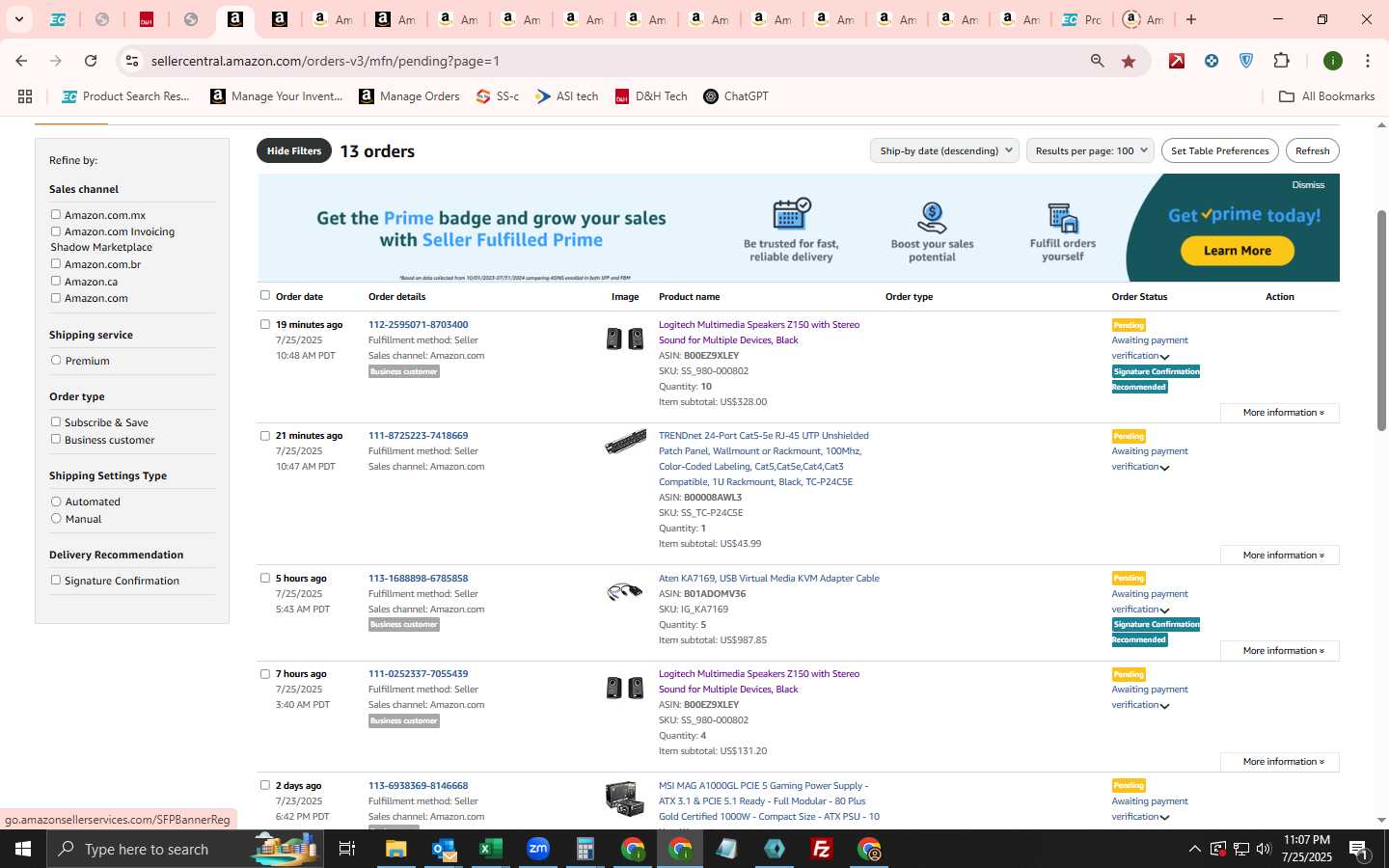Open the ChatGPT bookmark
The image size is (1389, 868).
pyautogui.click(x=736, y=96)
